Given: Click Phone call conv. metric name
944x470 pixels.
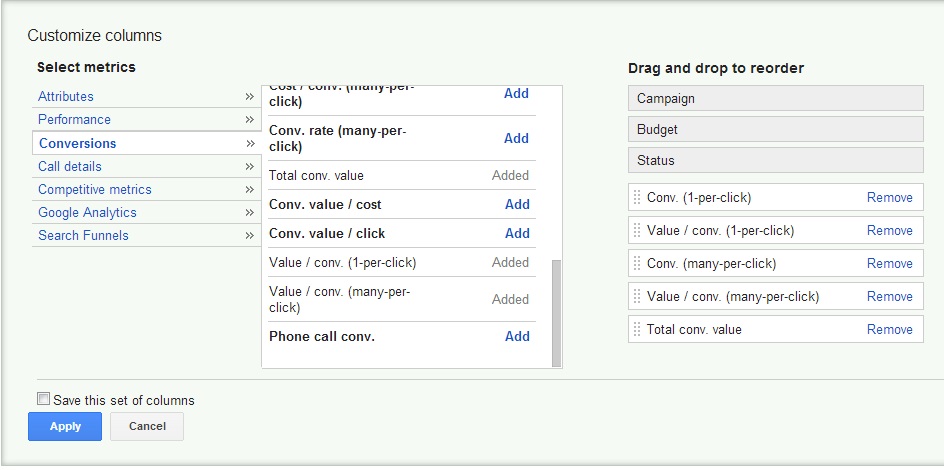Looking at the screenshot, I should click(322, 336).
